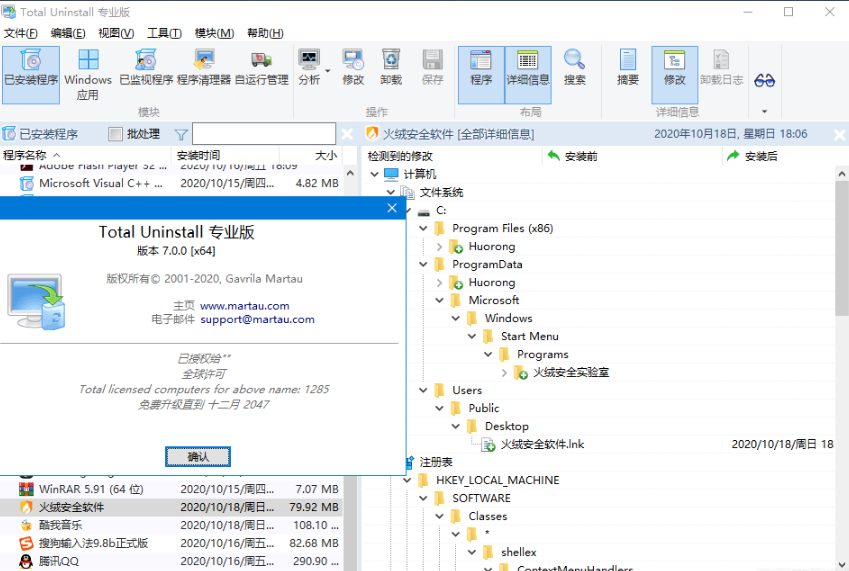Expand Huorong under Program Files (x86)
This screenshot has height=571, width=849.
pyautogui.click(x=439, y=246)
